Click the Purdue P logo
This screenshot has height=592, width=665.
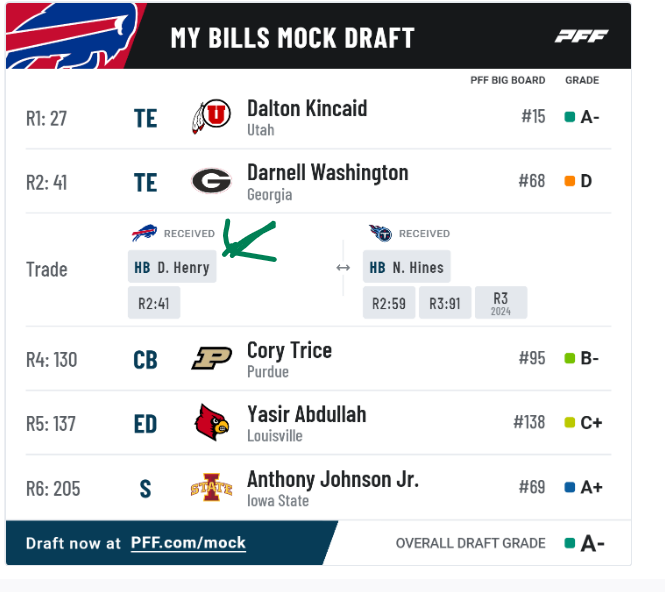pyautogui.click(x=211, y=358)
